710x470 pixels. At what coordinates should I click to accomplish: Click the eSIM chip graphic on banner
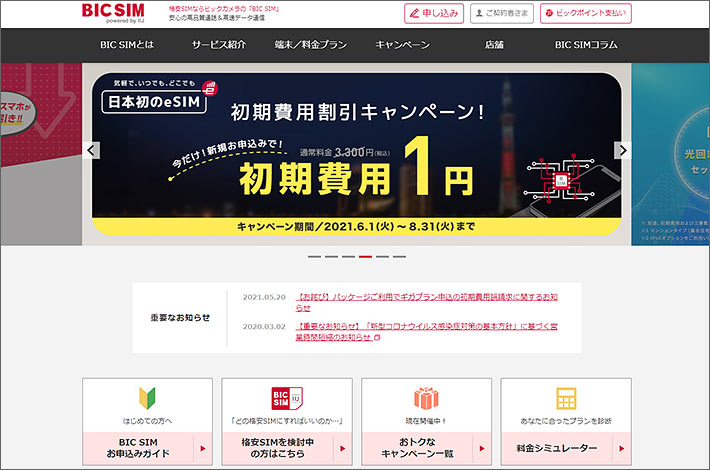pyautogui.click(x=561, y=178)
